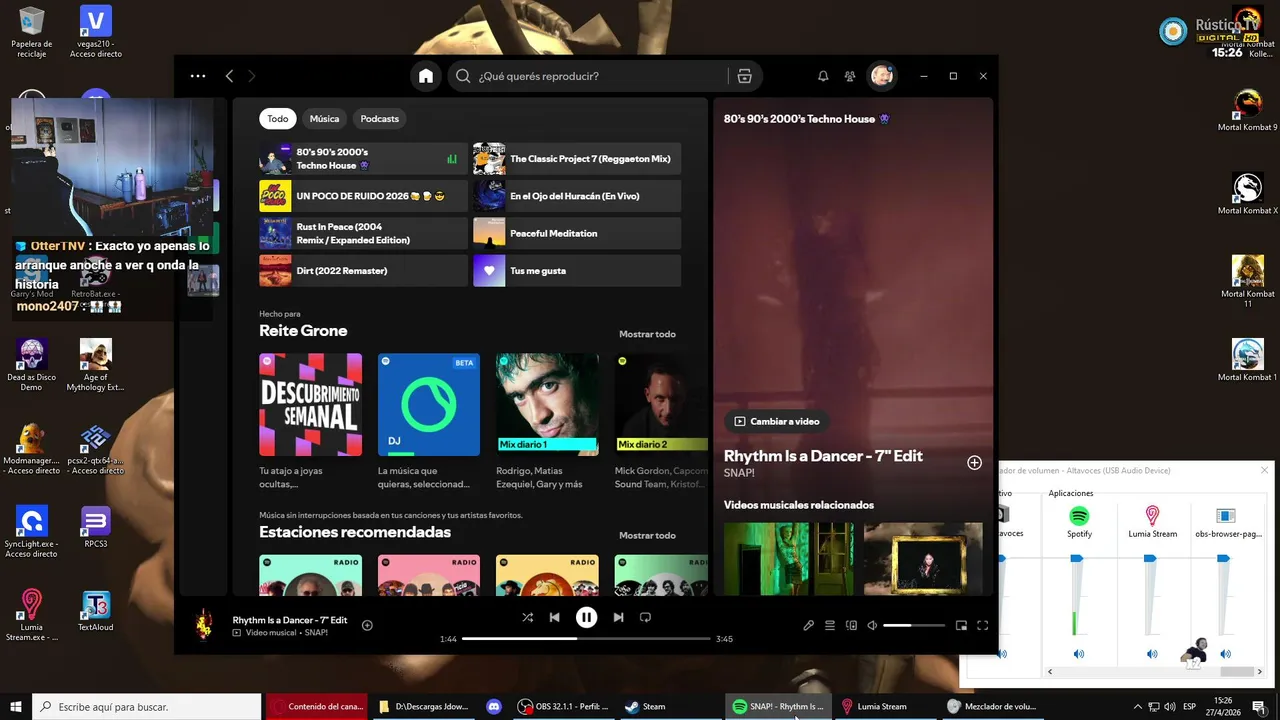Image resolution: width=1280 pixels, height=720 pixels.
Task: Select the 'Todo' filter chip
Action: click(x=278, y=118)
